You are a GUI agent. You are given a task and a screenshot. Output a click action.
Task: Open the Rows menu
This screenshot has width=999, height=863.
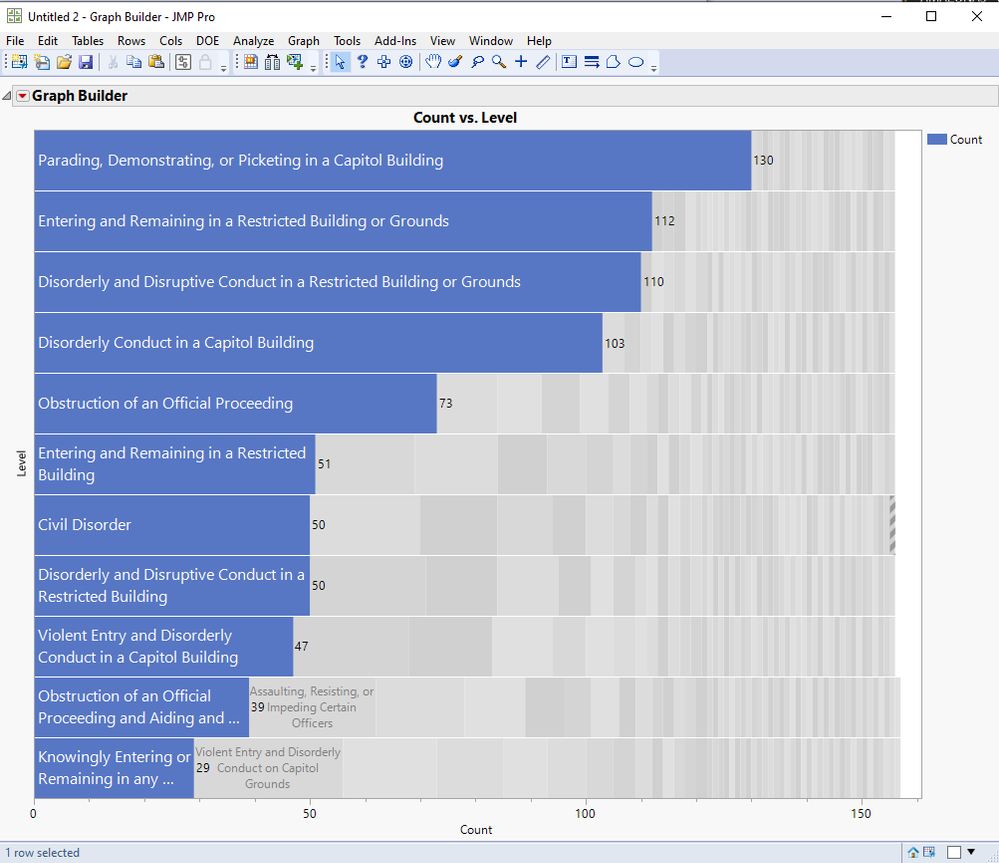click(x=131, y=41)
